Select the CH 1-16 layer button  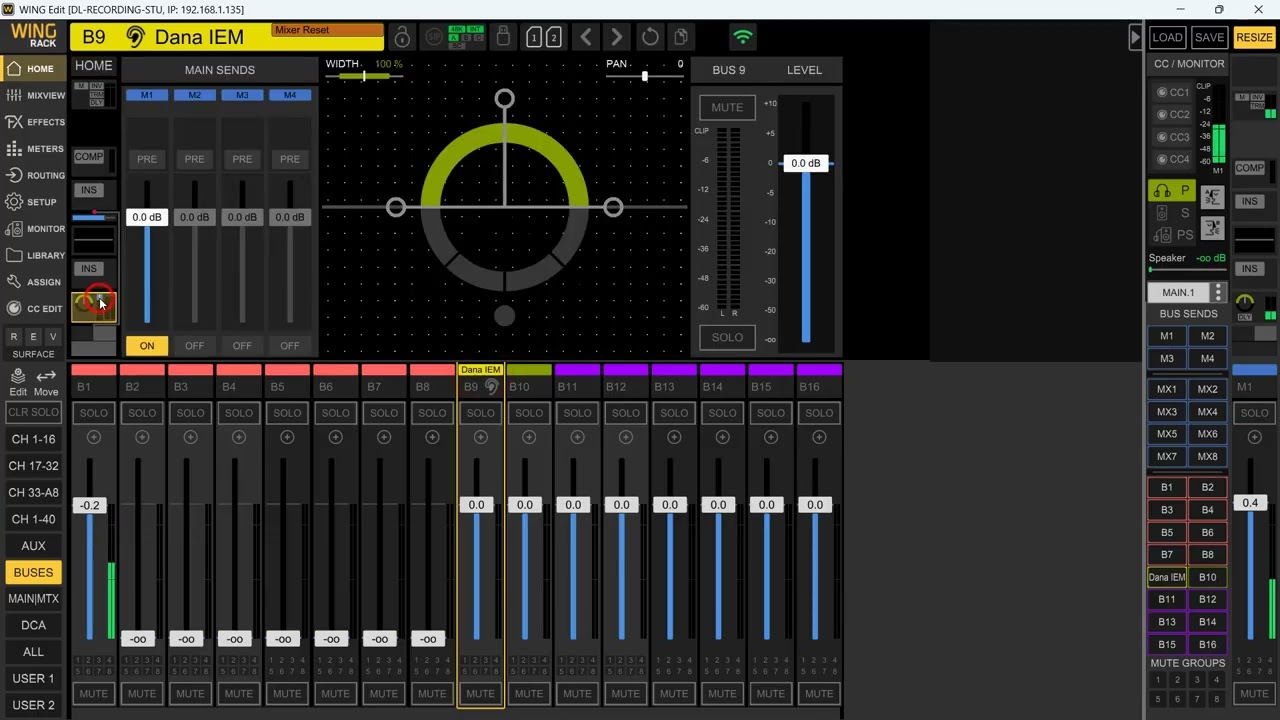click(33, 439)
